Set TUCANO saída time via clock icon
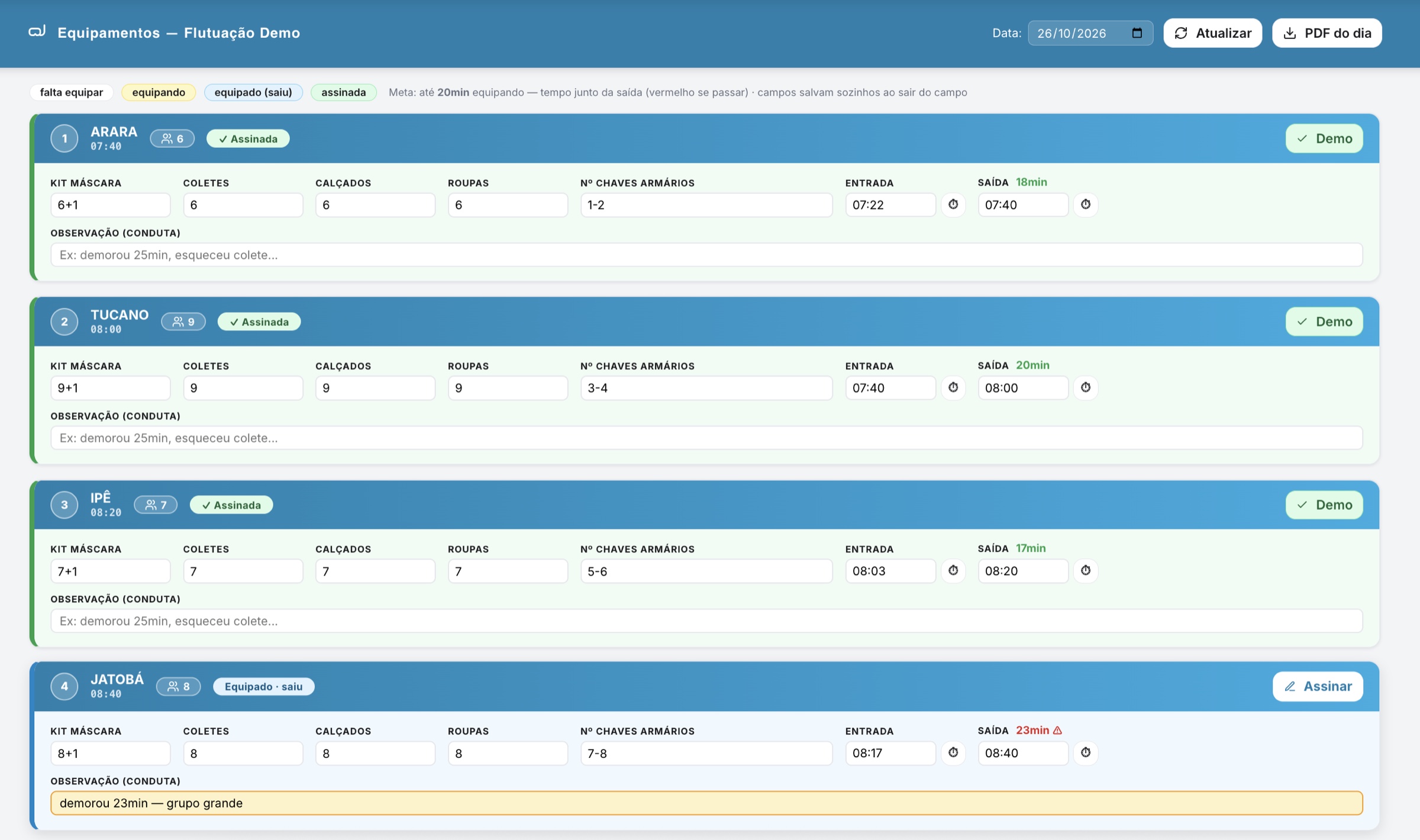The image size is (1420, 840). pyautogui.click(x=1085, y=387)
